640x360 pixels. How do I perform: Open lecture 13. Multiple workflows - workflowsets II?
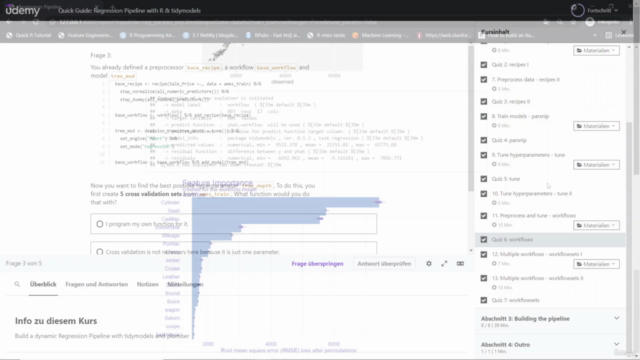pyautogui.click(x=537, y=278)
